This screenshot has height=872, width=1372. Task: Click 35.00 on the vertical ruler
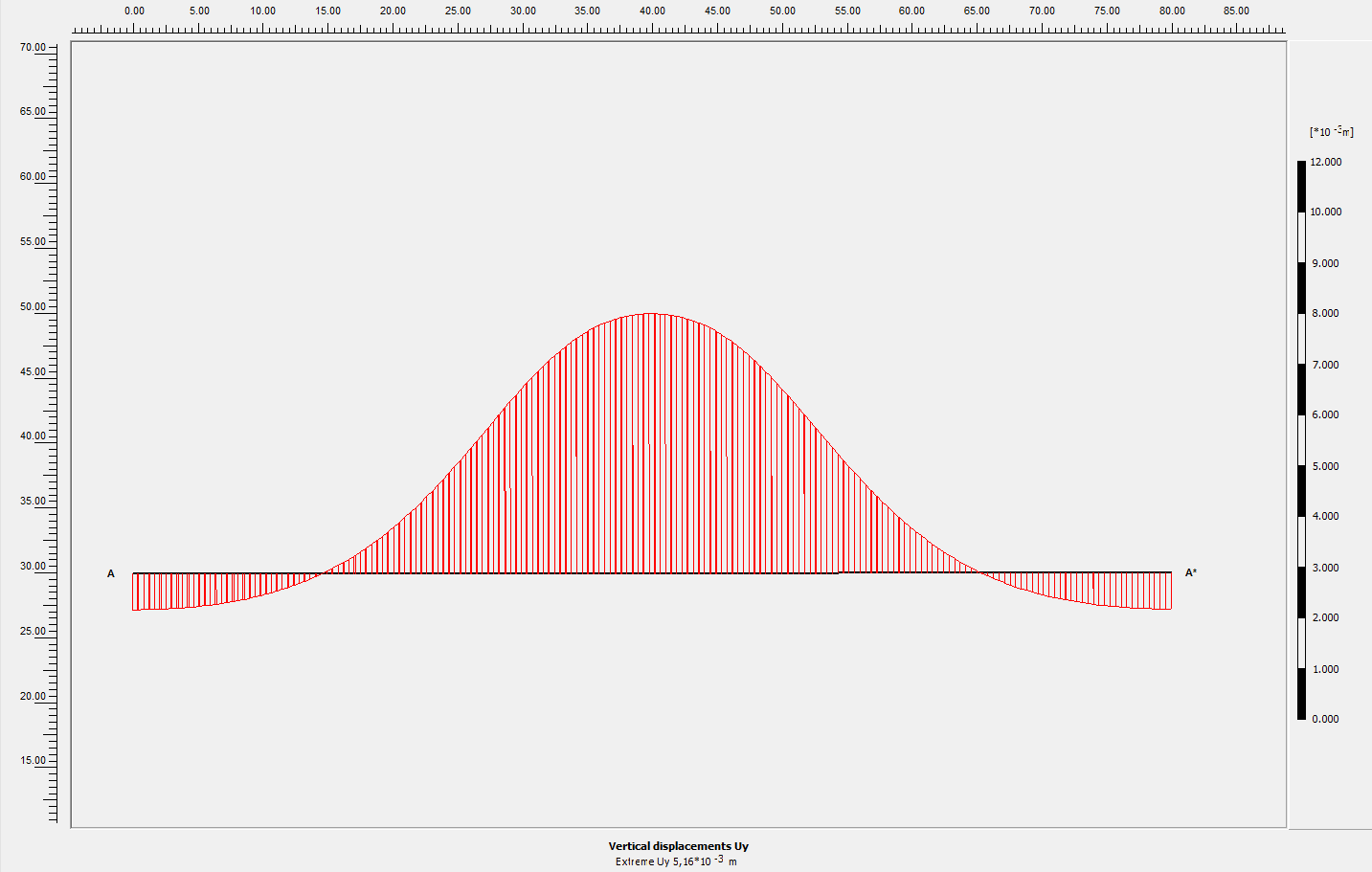[x=33, y=501]
